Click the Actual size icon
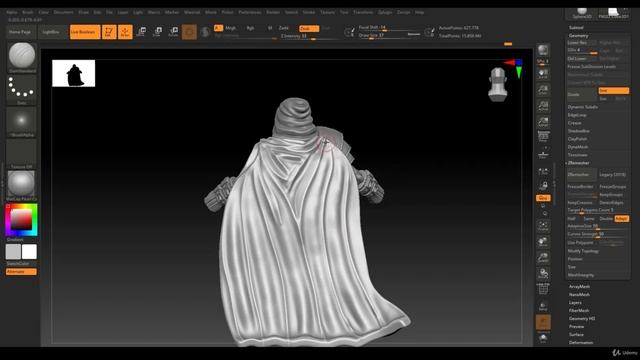Viewport: 640px width, 360px height. click(543, 106)
